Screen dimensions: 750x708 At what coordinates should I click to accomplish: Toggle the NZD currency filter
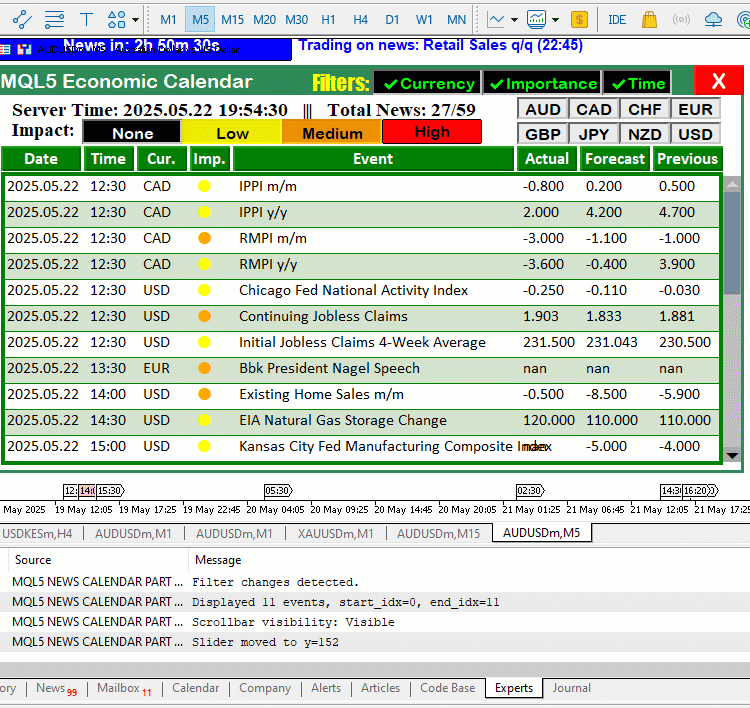[x=645, y=134]
